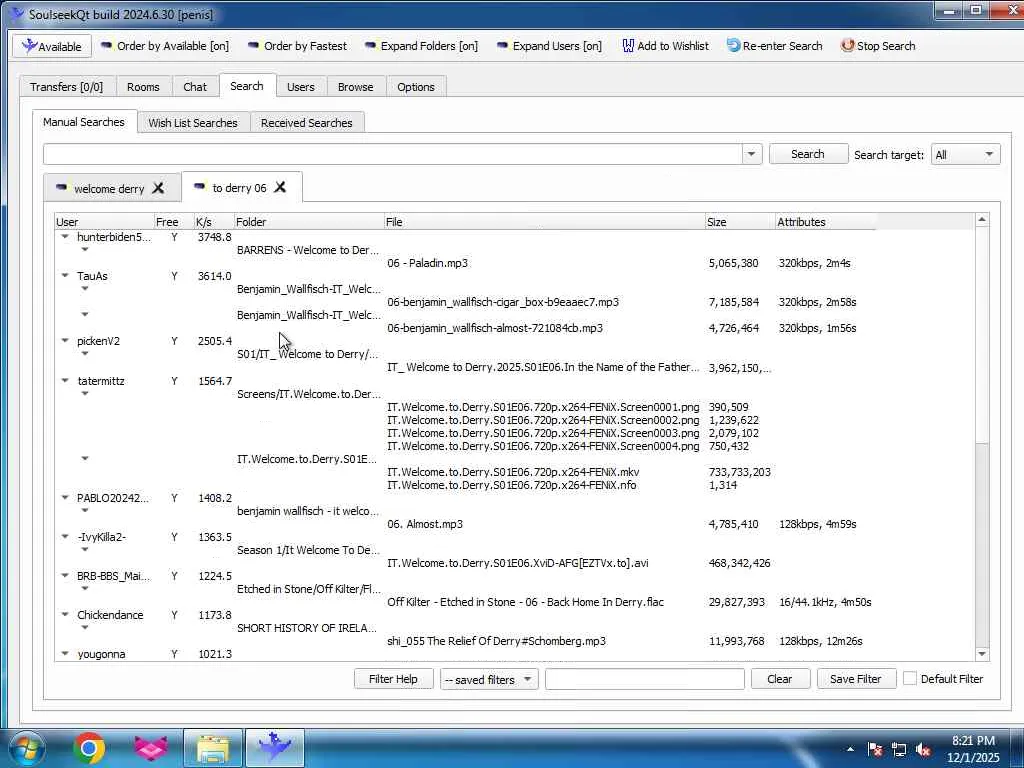Click the Search button

pos(808,154)
